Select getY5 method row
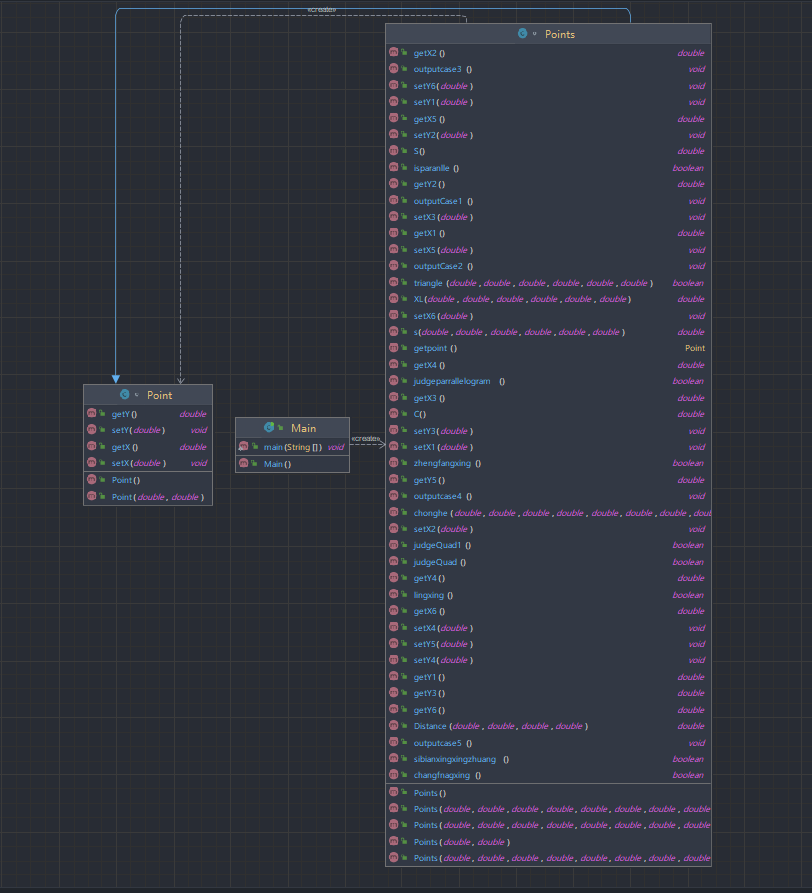 tap(548, 480)
